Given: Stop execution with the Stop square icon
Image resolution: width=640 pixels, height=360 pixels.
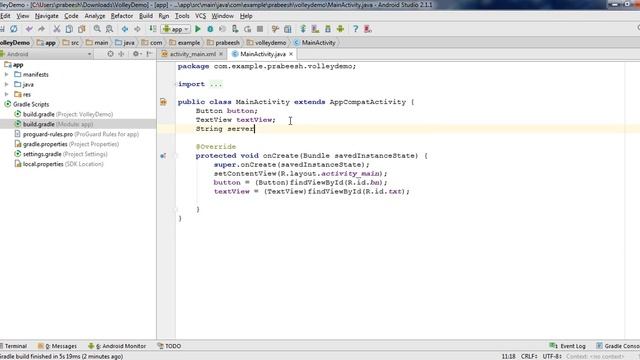Looking at the screenshot, I should click(260, 29).
